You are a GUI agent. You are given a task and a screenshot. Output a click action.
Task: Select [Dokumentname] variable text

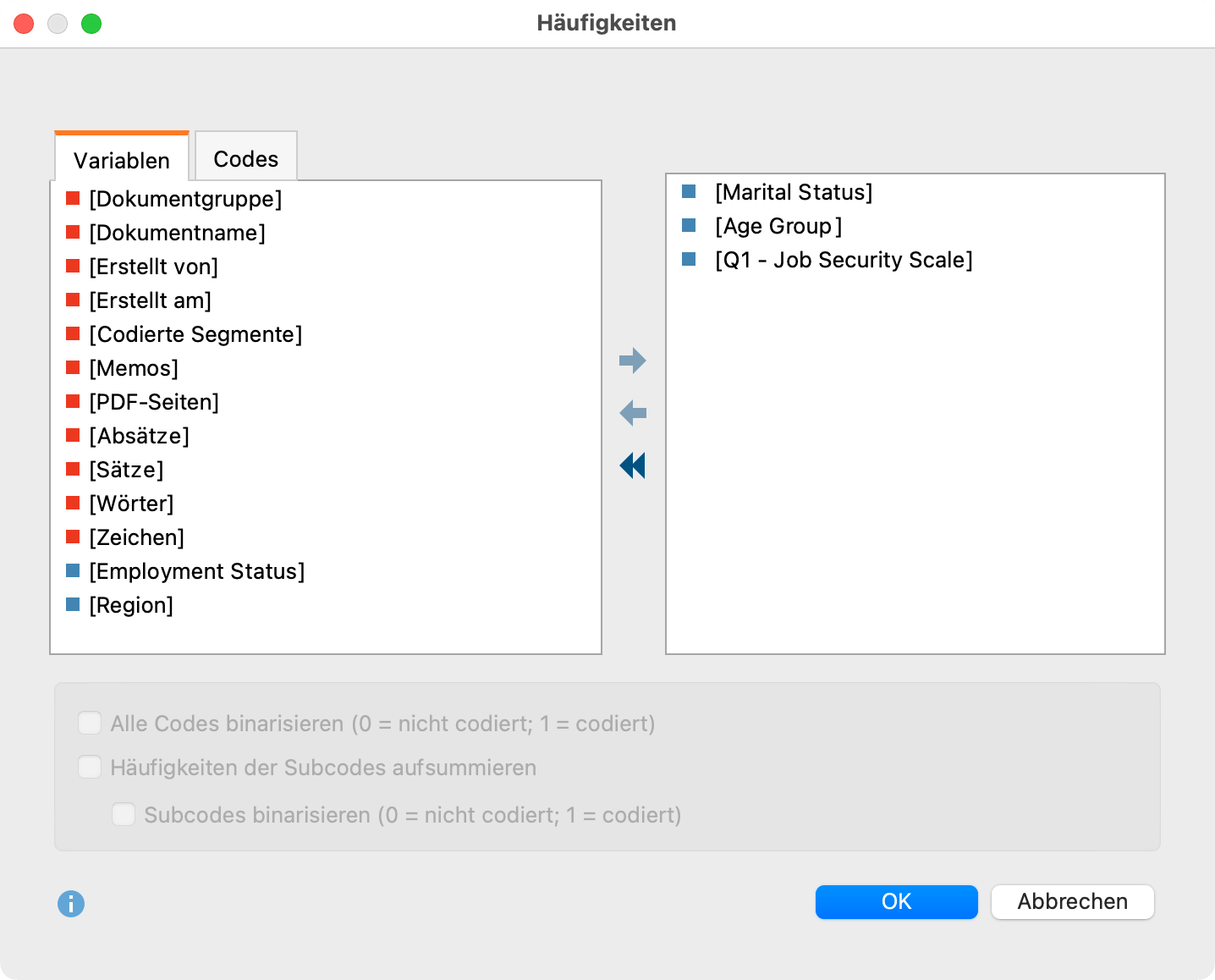pyautogui.click(x=178, y=233)
